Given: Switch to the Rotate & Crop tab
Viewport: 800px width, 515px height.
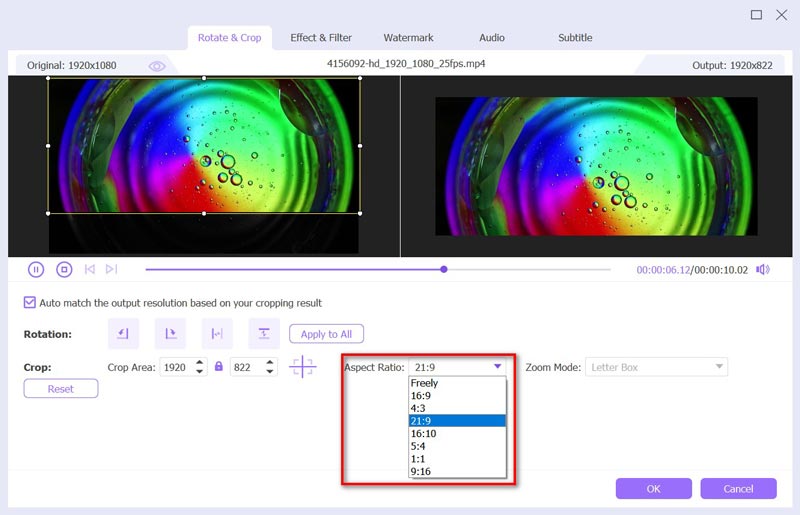Looking at the screenshot, I should 230,38.
